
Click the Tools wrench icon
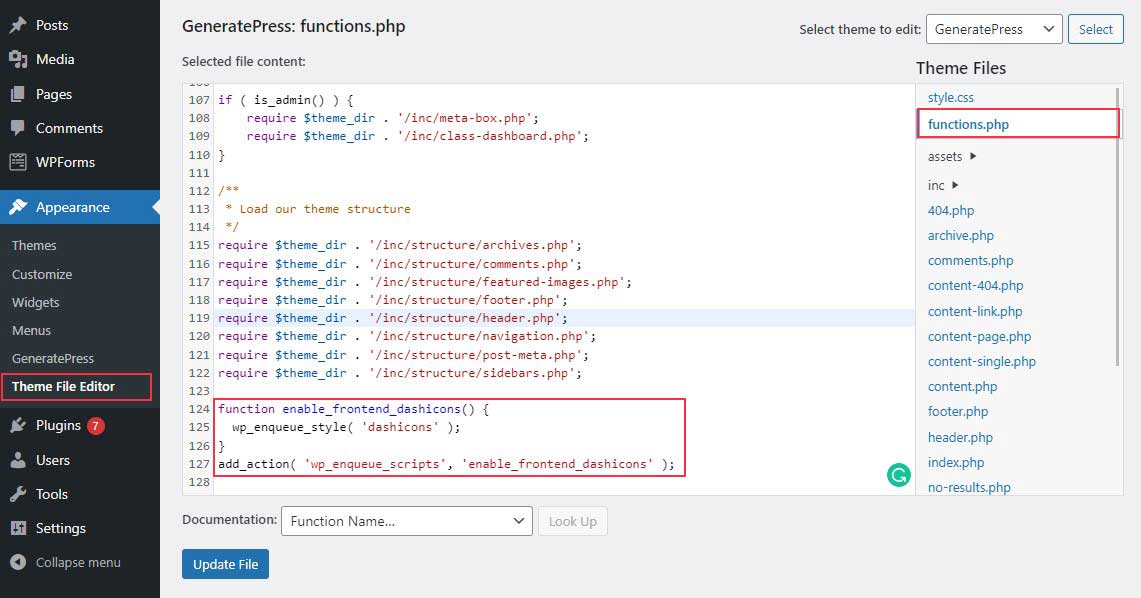point(18,494)
